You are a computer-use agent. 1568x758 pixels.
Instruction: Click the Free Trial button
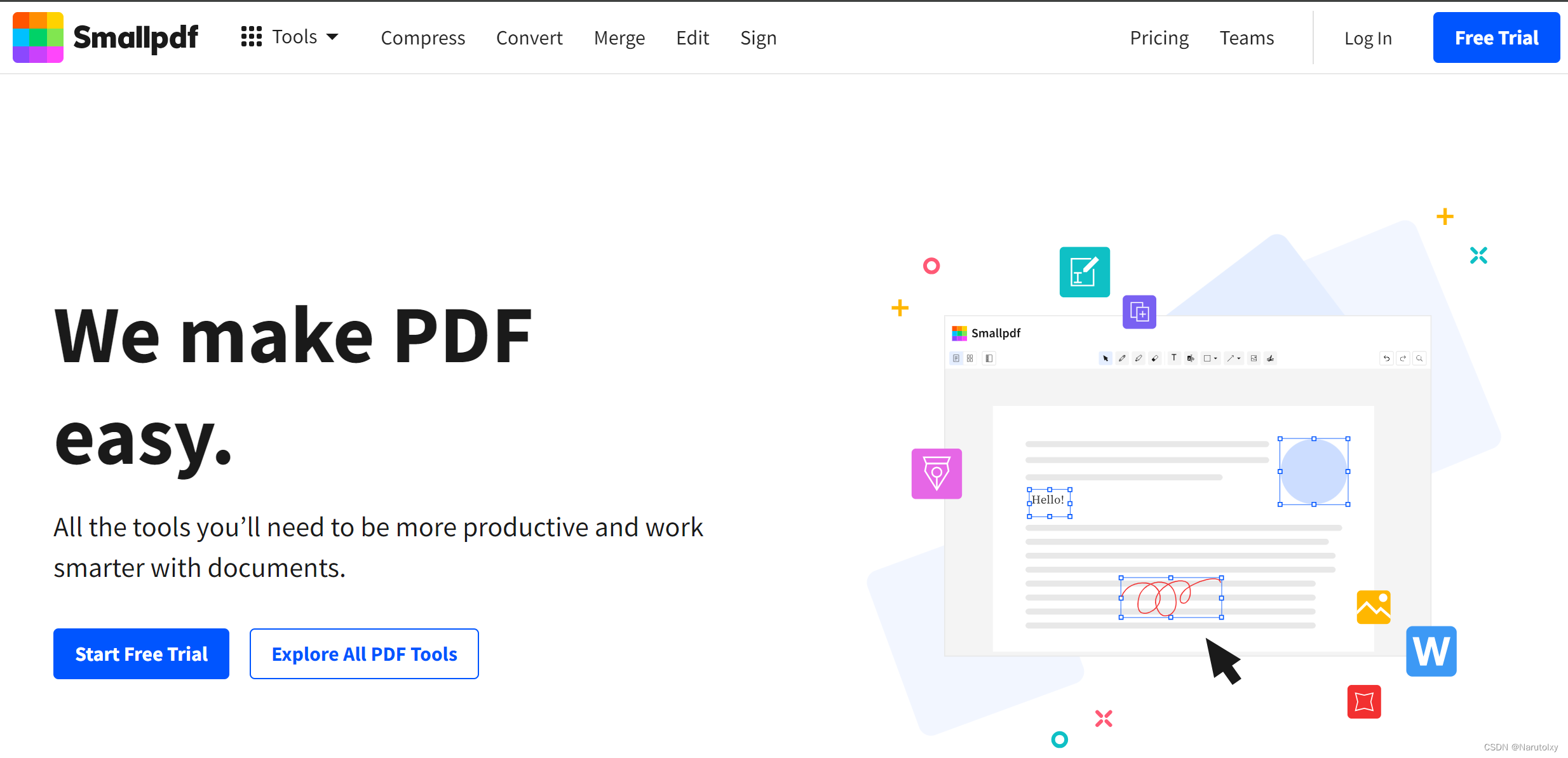pyautogui.click(x=1495, y=37)
